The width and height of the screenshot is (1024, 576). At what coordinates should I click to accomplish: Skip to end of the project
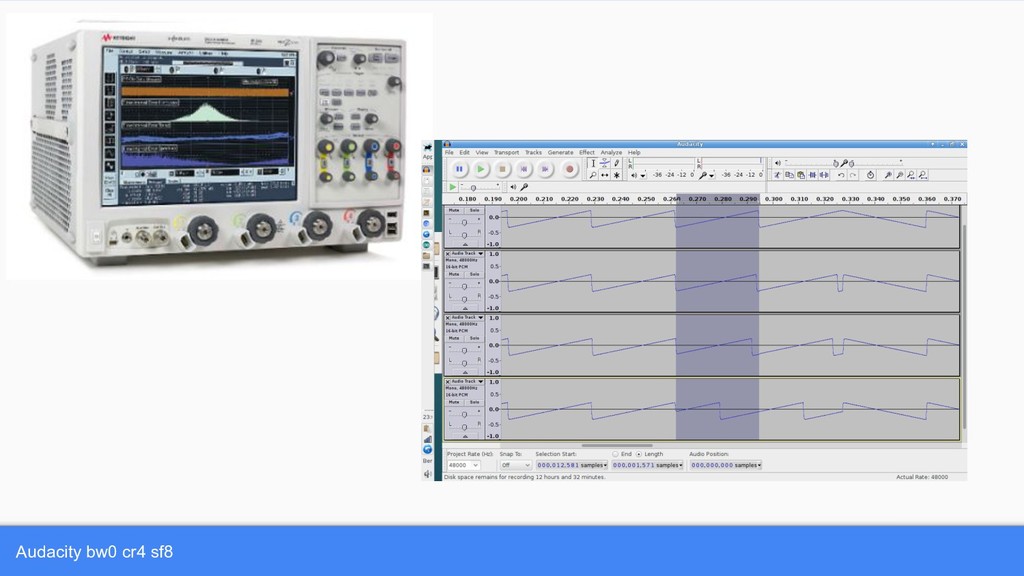tap(545, 169)
